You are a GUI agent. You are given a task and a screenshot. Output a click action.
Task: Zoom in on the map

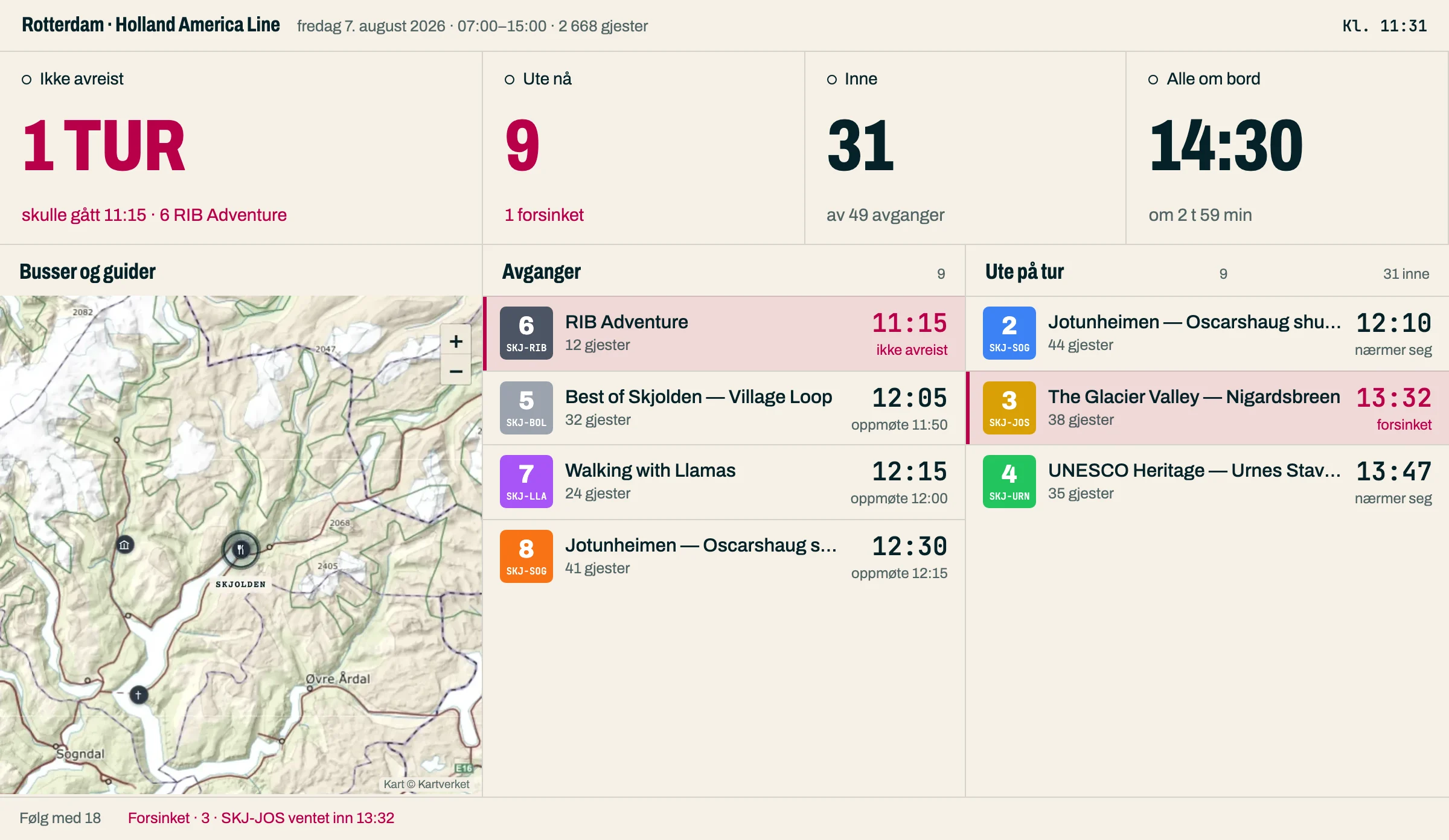[456, 342]
